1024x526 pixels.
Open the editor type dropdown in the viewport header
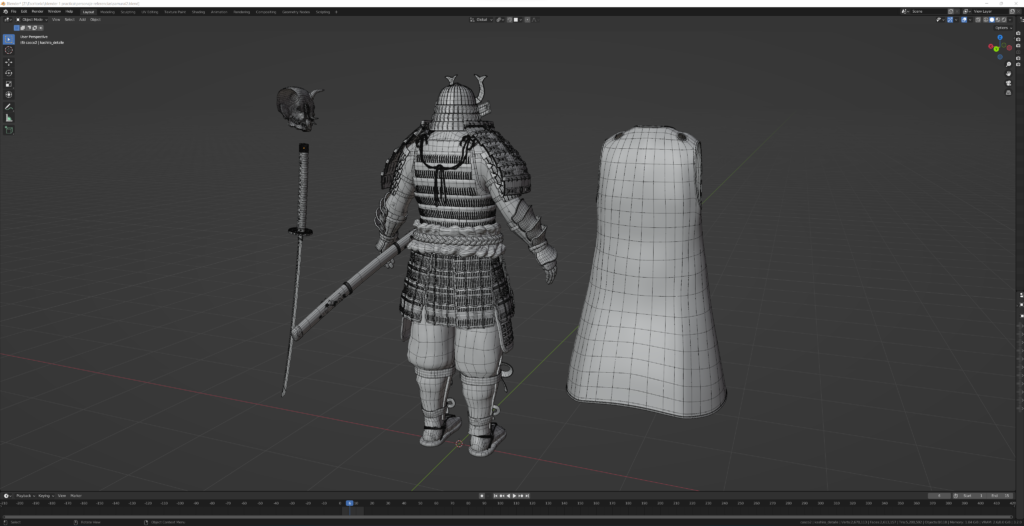8,20
